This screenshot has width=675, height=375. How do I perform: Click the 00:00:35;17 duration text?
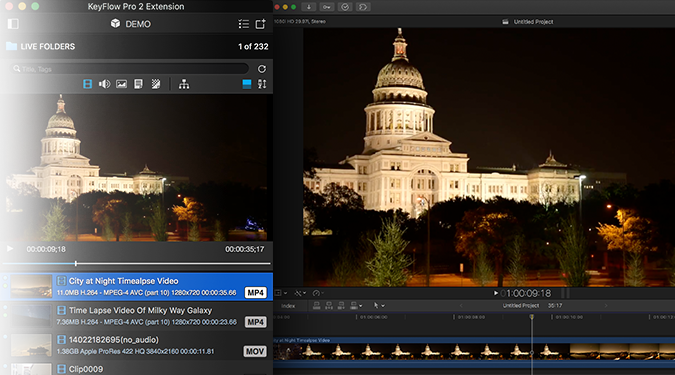point(245,249)
